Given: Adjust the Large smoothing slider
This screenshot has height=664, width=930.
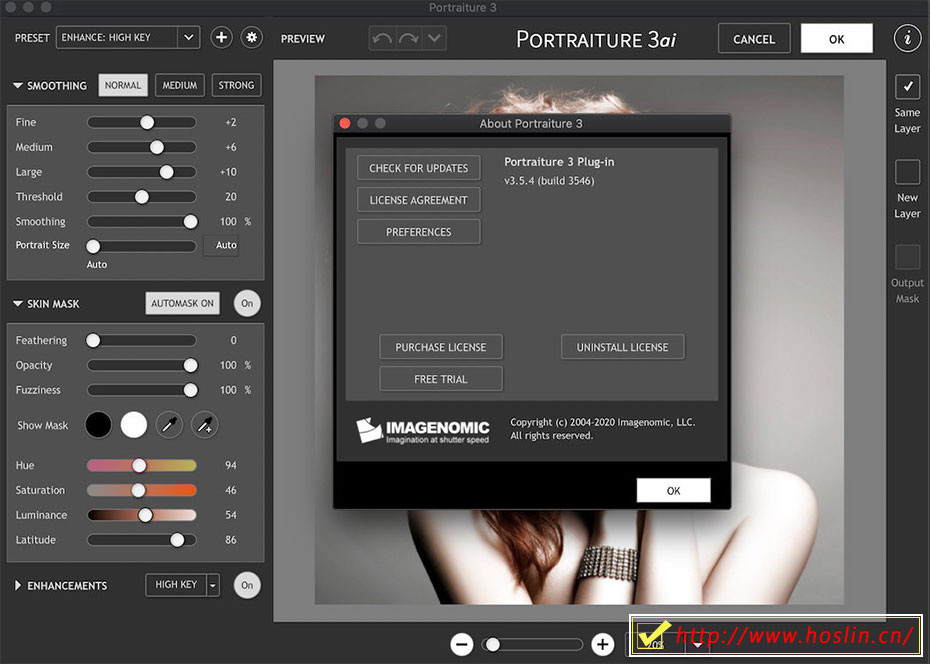Looking at the screenshot, I should click(x=142, y=172).
